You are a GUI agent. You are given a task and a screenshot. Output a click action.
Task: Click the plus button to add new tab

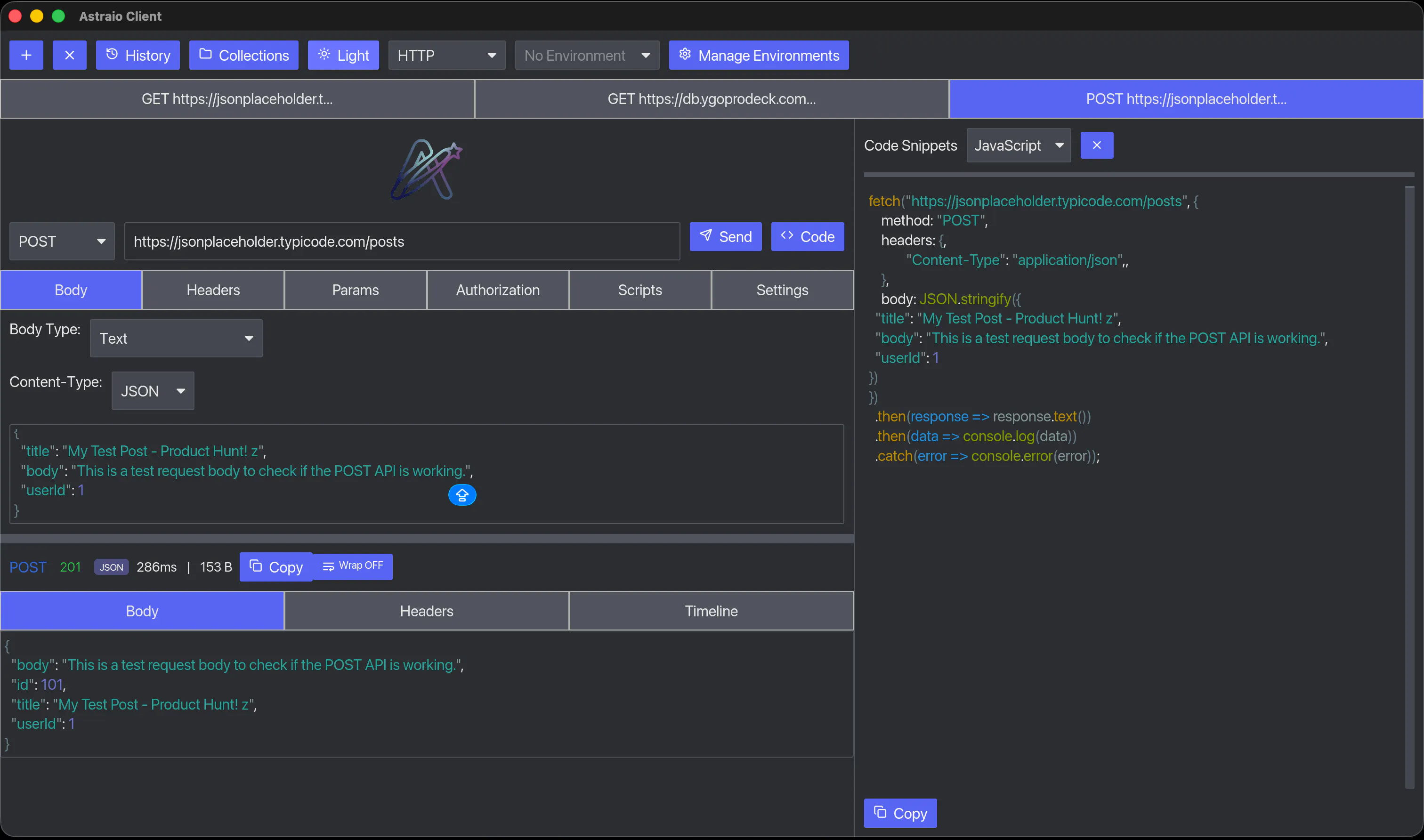coord(26,55)
